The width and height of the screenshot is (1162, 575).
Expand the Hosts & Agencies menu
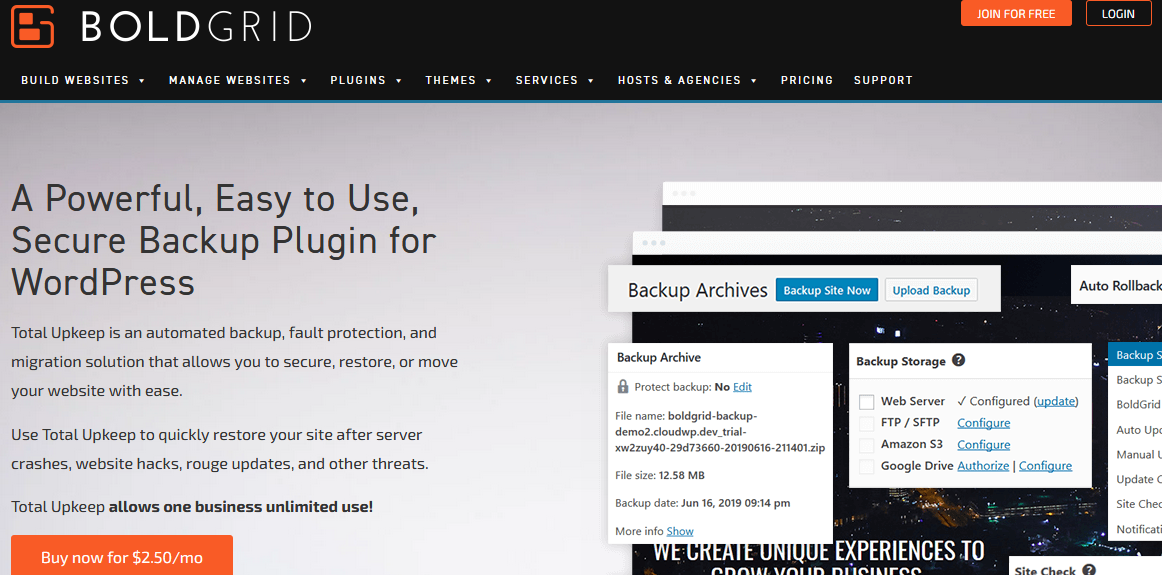pyautogui.click(x=687, y=80)
